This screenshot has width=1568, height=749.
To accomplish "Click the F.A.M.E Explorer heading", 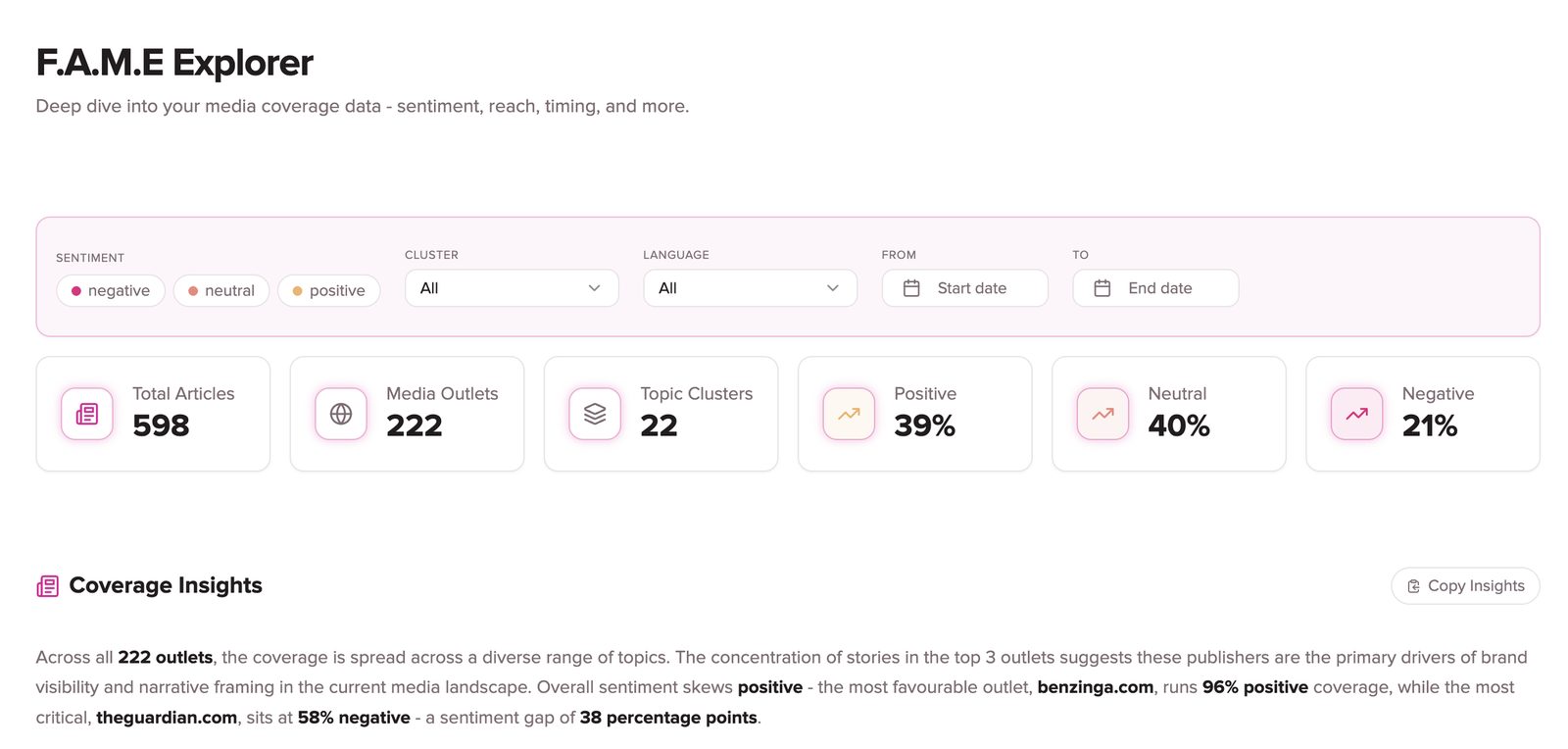I will 174,63.
